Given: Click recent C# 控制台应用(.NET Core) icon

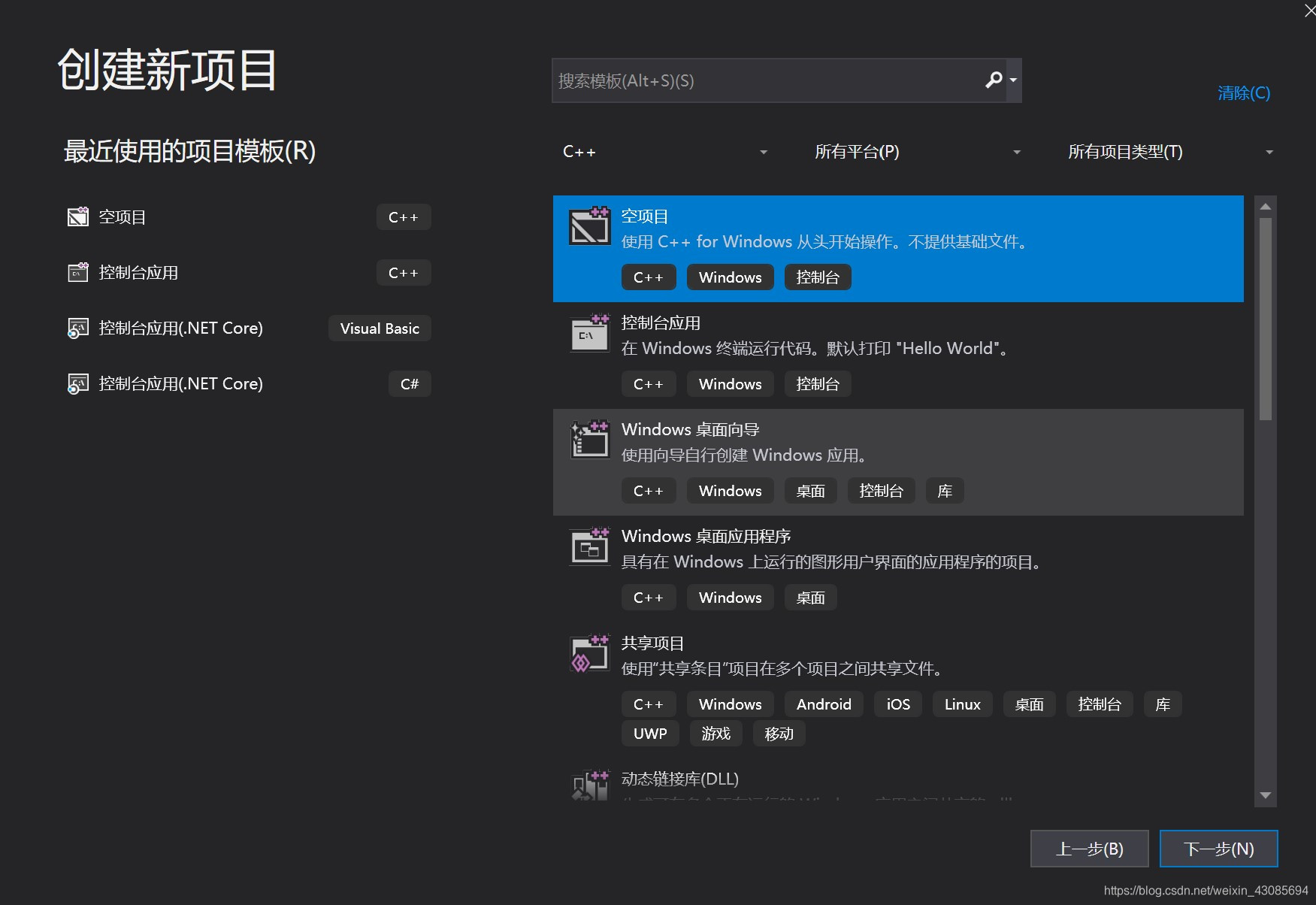Looking at the screenshot, I should [78, 384].
